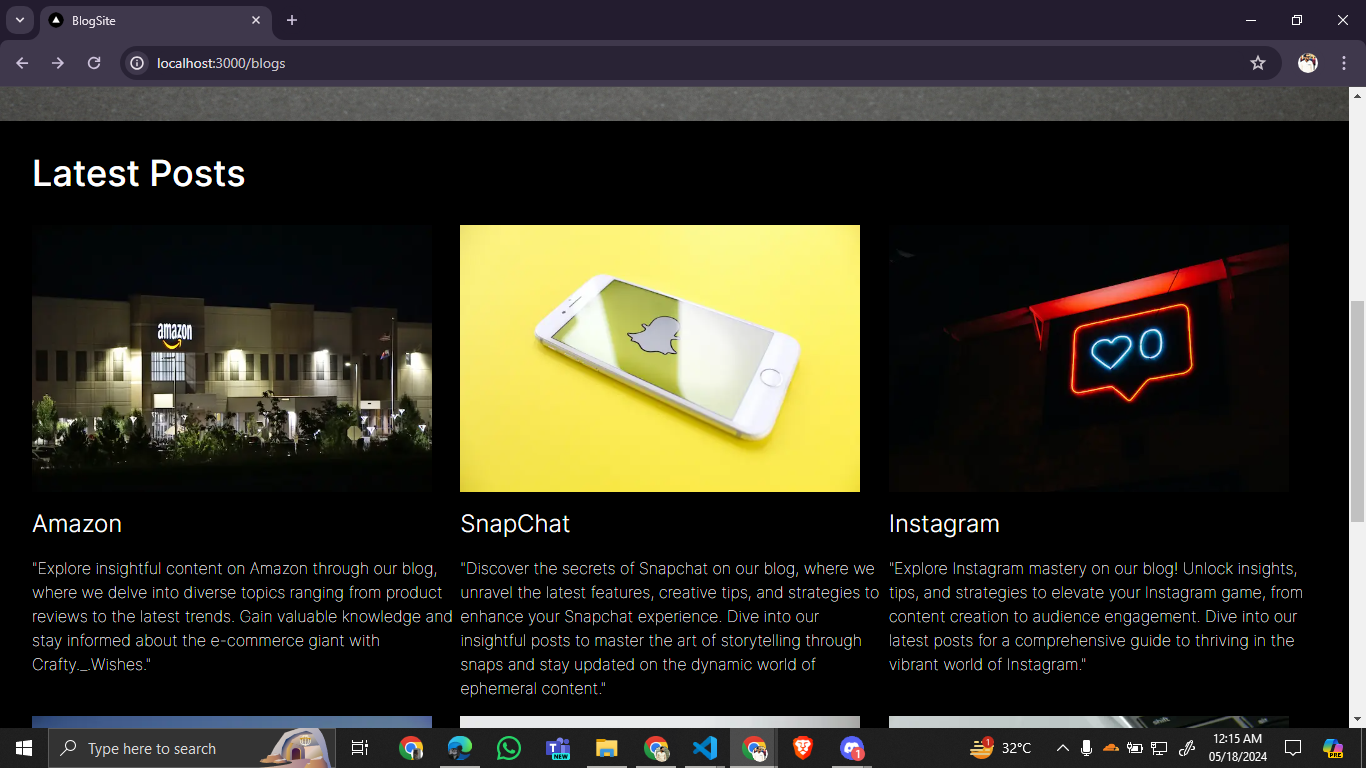Open Microsoft Teams from the taskbar
This screenshot has width=1366, height=768.
(558, 748)
